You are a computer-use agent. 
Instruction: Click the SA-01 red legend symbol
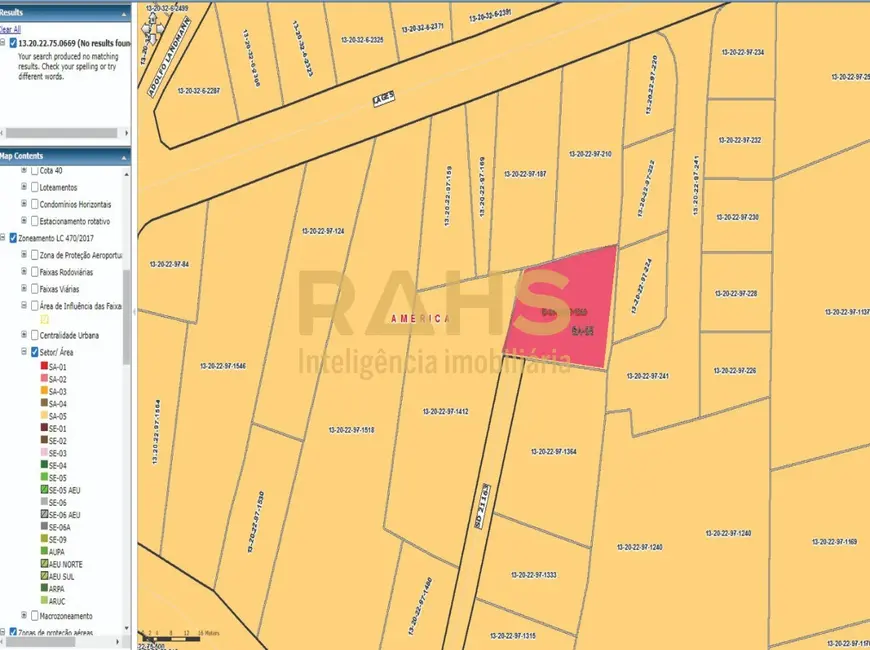pyautogui.click(x=43, y=367)
